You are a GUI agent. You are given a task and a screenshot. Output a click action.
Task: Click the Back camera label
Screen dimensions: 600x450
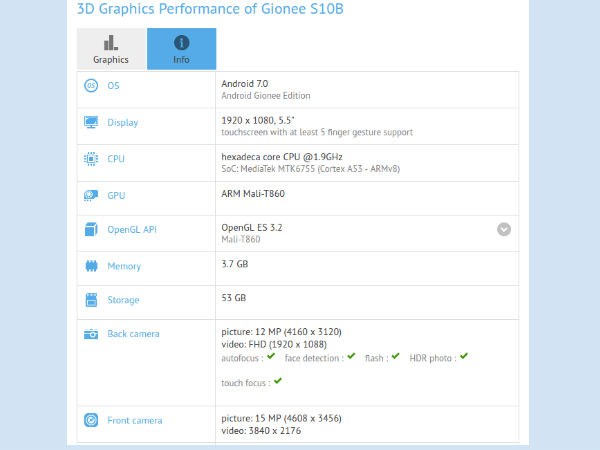pos(133,334)
